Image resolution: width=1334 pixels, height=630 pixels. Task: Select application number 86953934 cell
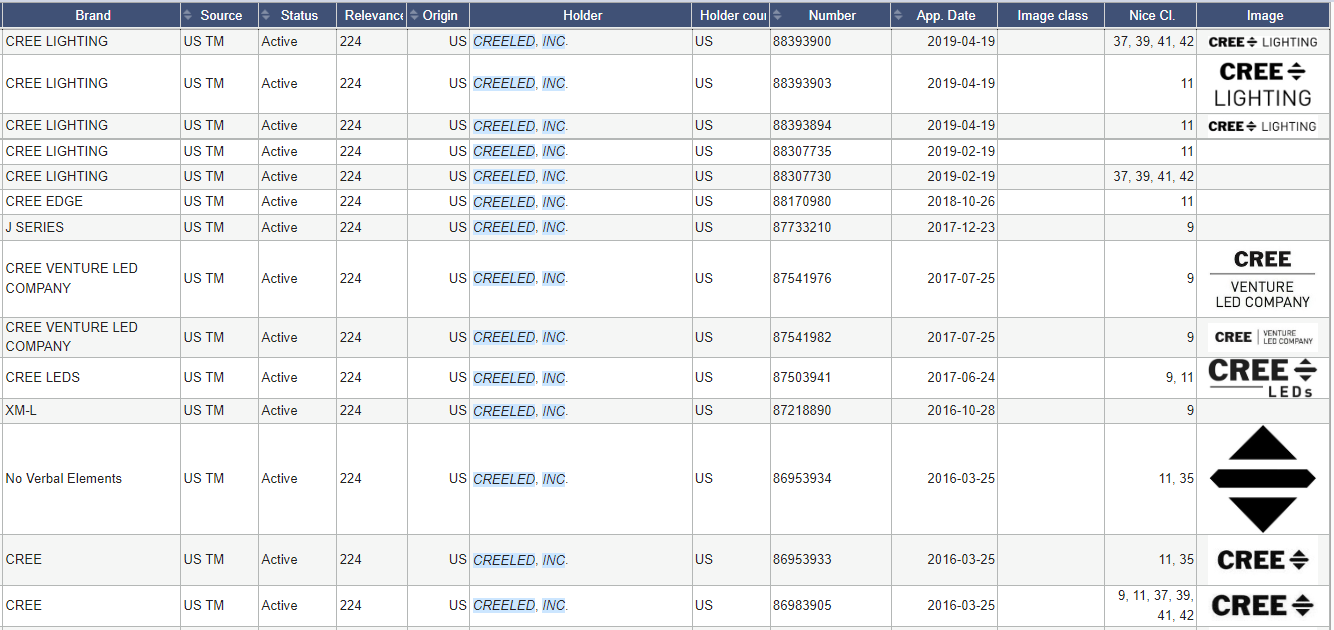tap(802, 479)
